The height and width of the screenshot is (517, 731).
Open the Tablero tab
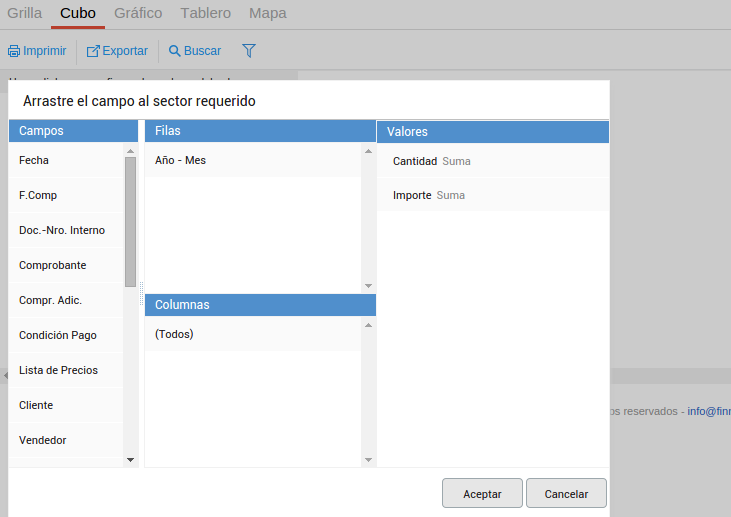tap(205, 14)
